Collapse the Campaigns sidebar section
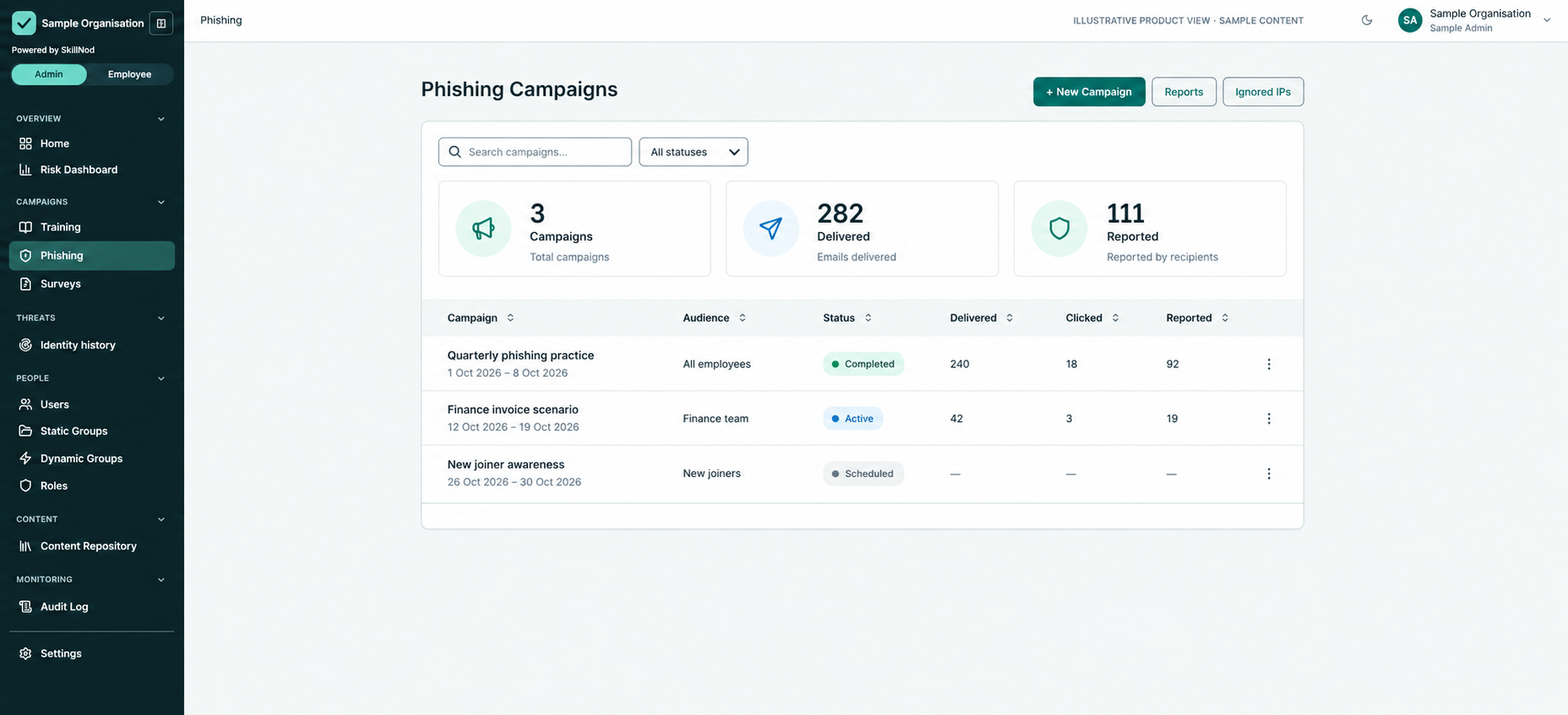This screenshot has width=1568, height=715. [160, 203]
